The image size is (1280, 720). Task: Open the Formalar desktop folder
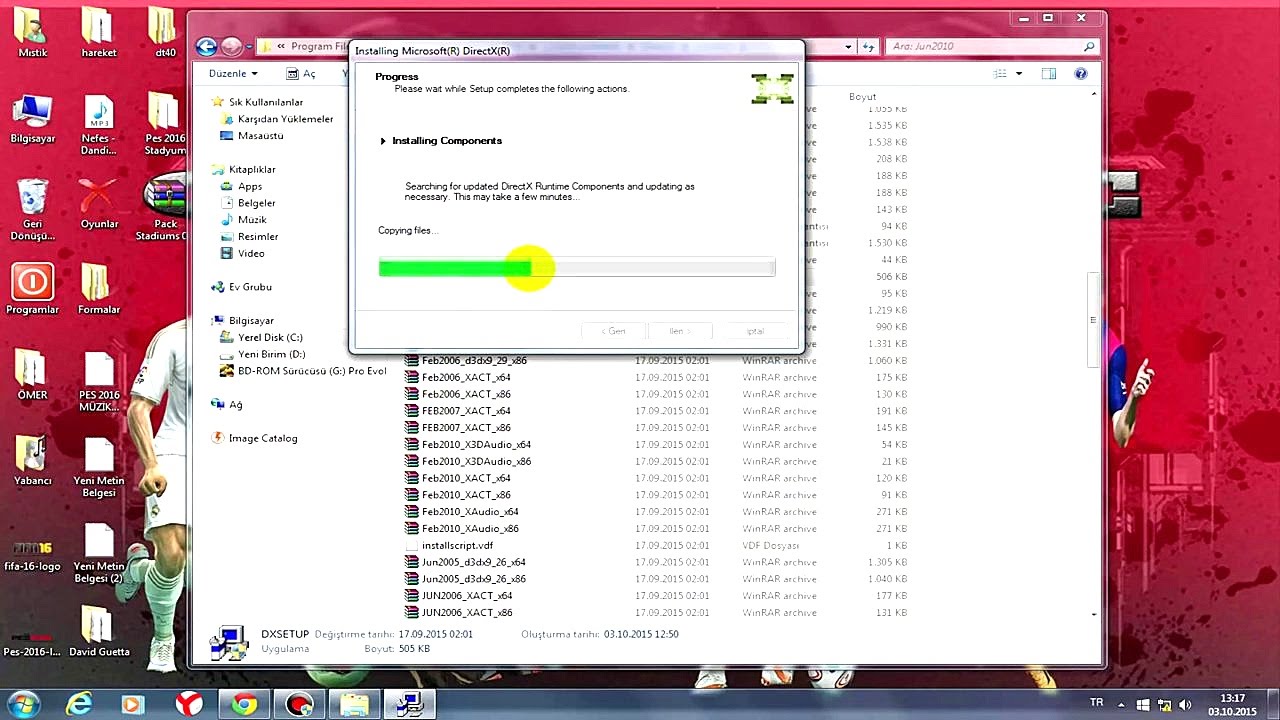click(x=98, y=289)
